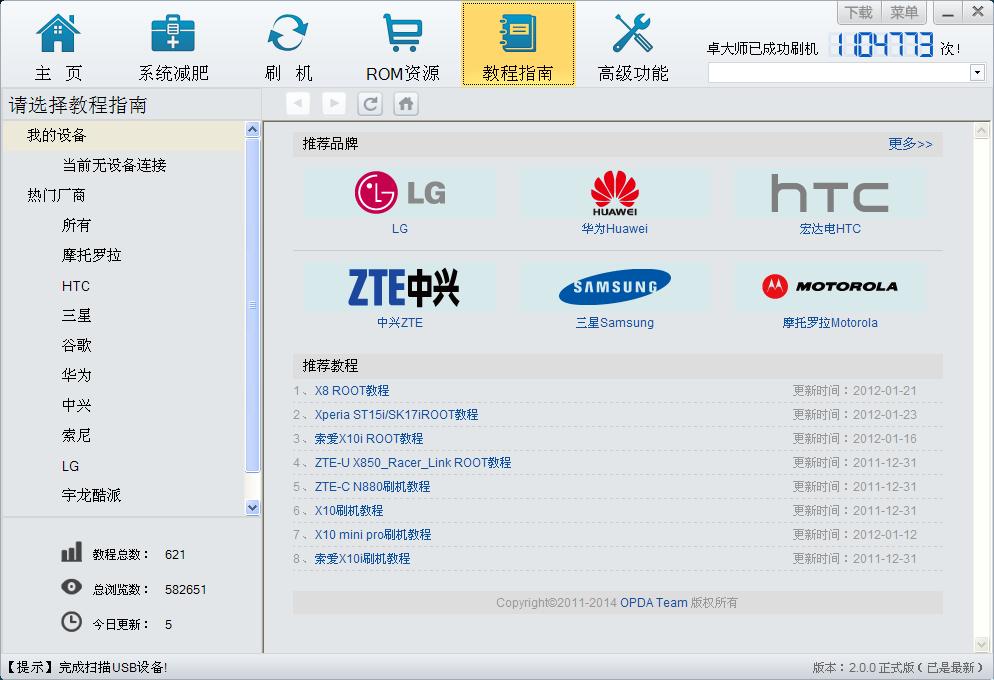
Task: Click the browser forward arrow button
Action: click(x=334, y=103)
